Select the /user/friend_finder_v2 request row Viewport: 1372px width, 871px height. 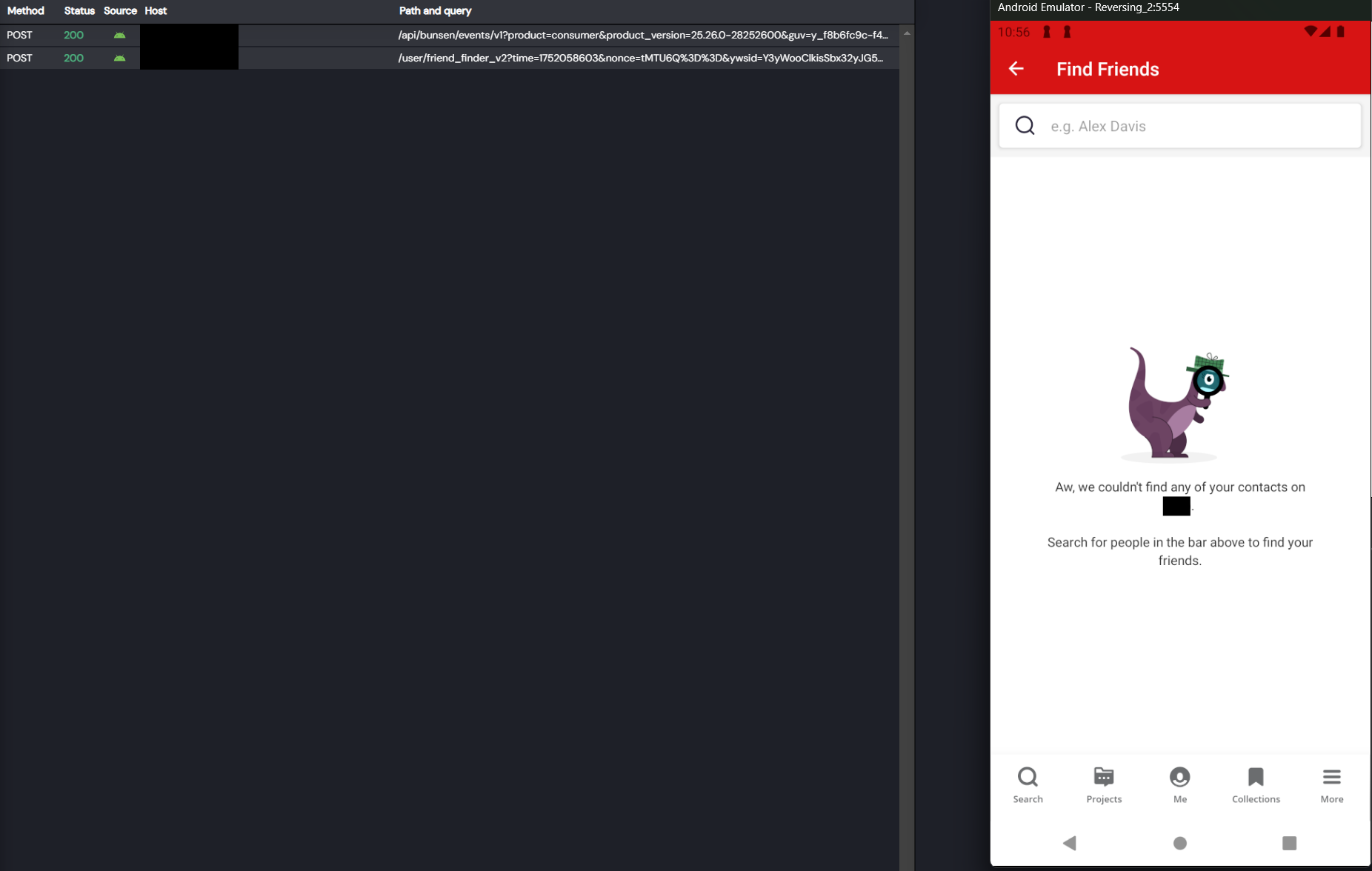pos(450,59)
